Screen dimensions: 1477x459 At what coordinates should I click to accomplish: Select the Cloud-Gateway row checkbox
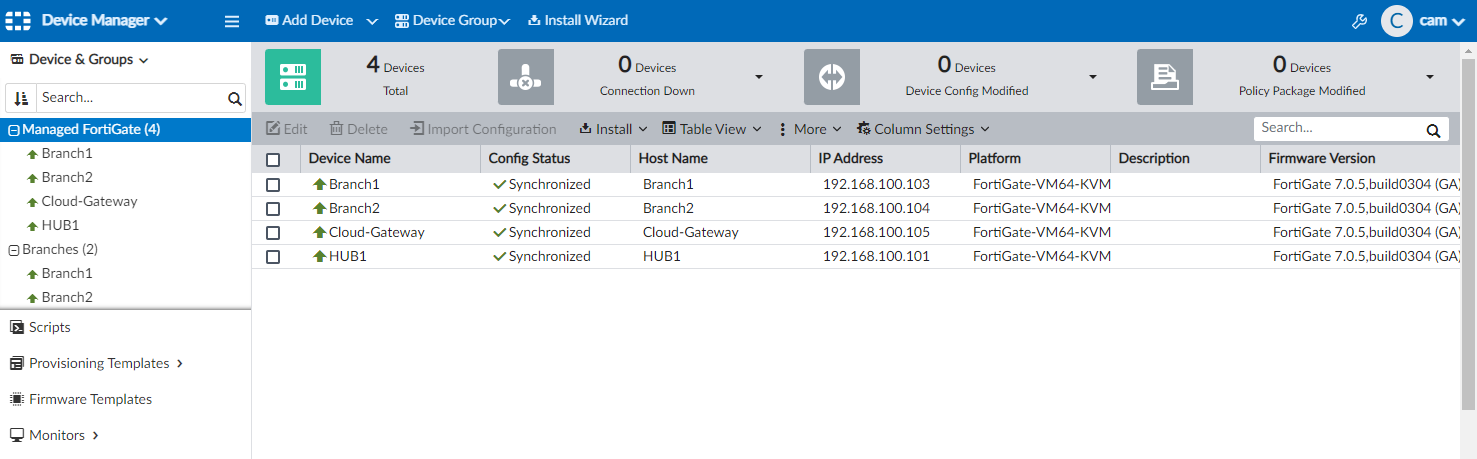click(x=273, y=232)
